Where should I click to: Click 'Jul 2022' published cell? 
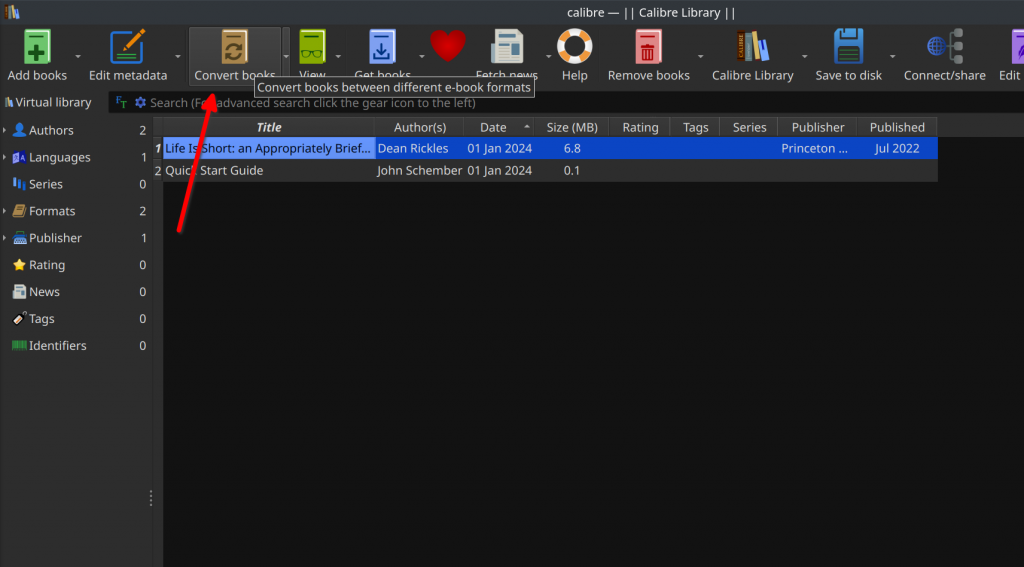(897, 148)
